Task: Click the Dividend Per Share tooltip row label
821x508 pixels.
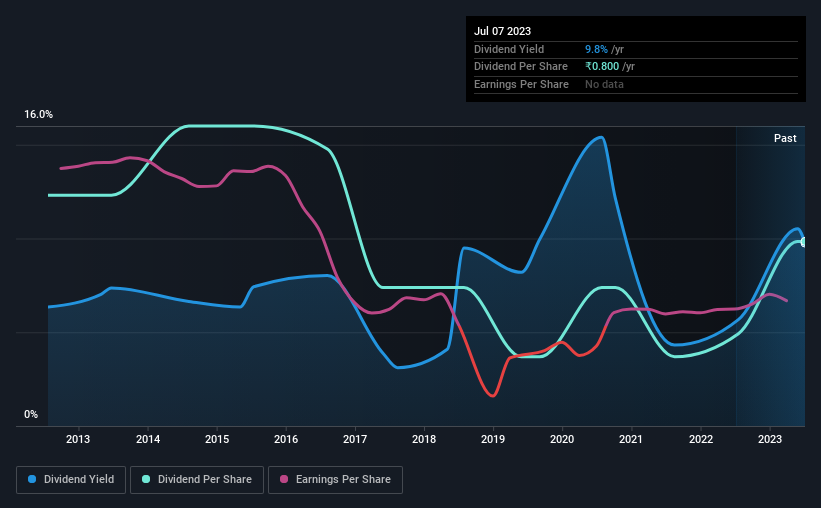Action: point(520,67)
